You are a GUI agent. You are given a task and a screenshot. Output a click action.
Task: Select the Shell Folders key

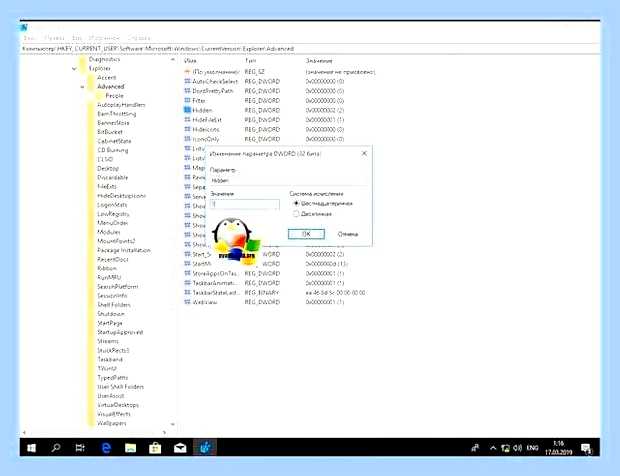pos(114,304)
